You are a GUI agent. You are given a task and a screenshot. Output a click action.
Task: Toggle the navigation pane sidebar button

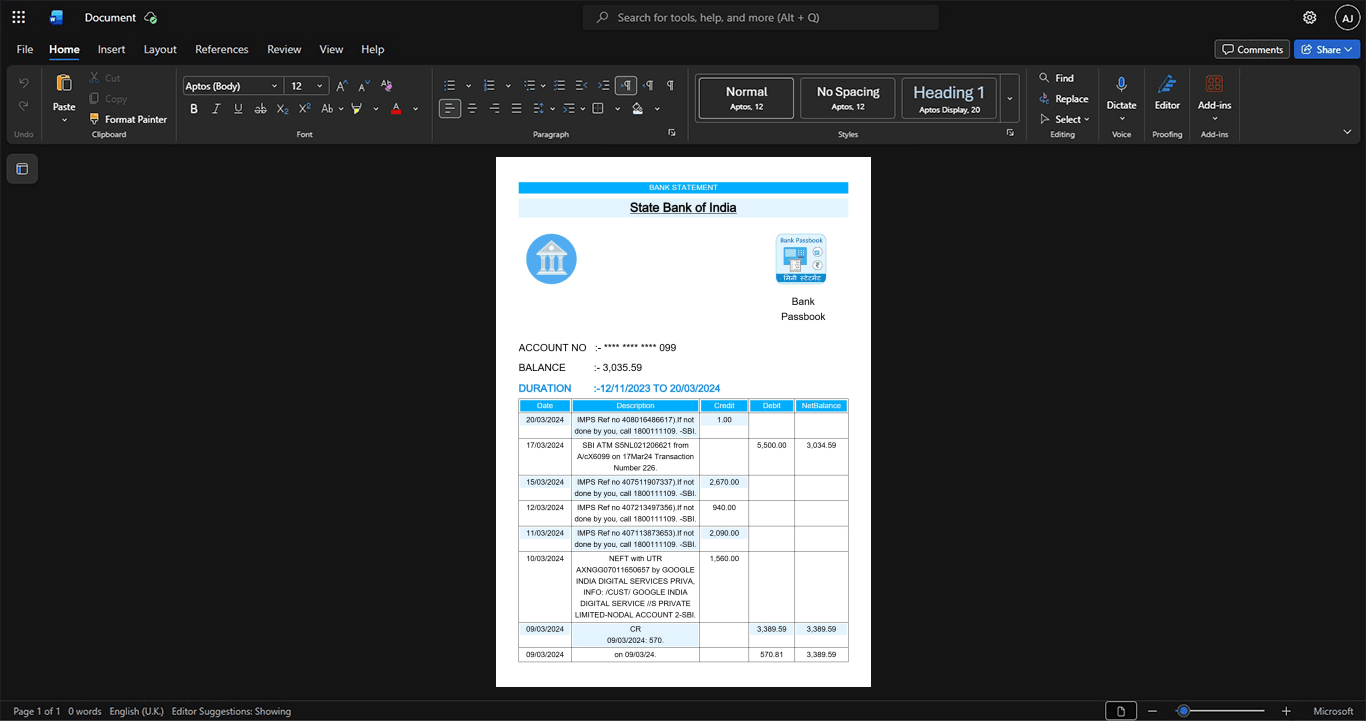22,169
